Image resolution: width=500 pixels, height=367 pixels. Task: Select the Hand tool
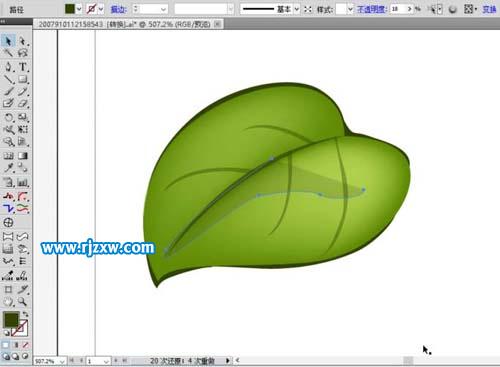pos(8,302)
